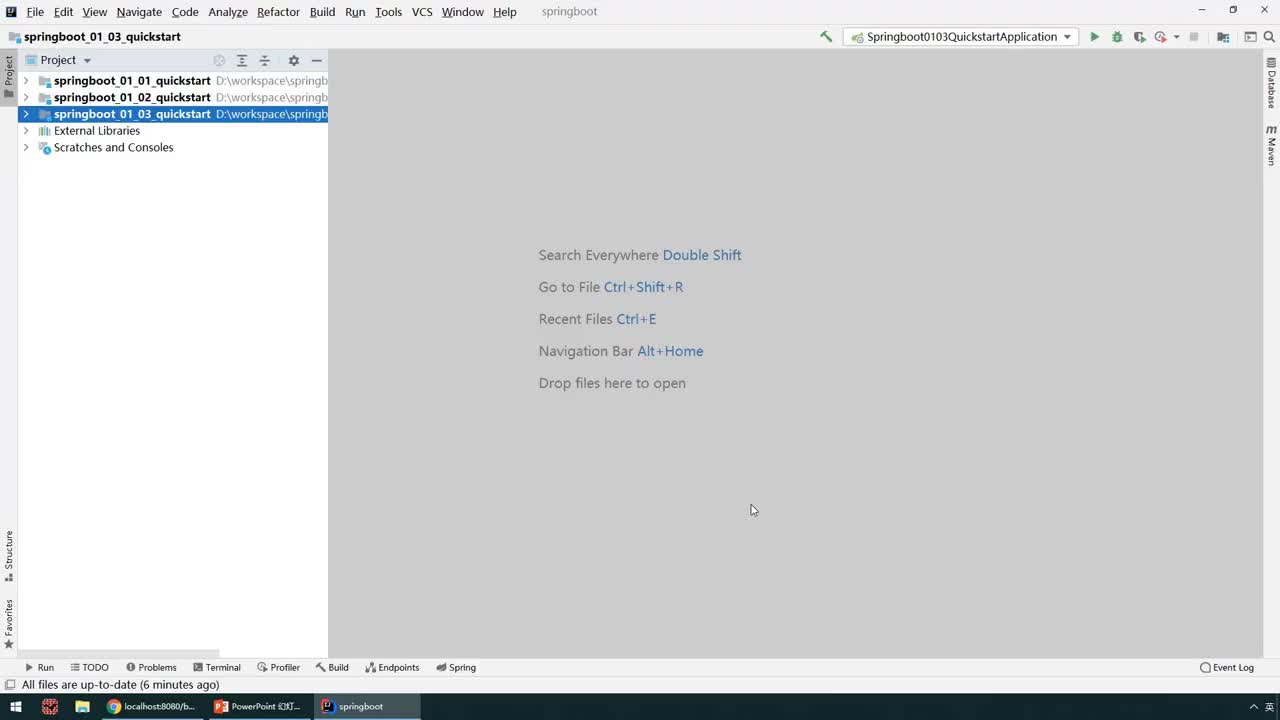This screenshot has width=1280, height=720.
Task: Open the bottom Build tool window
Action: click(332, 668)
